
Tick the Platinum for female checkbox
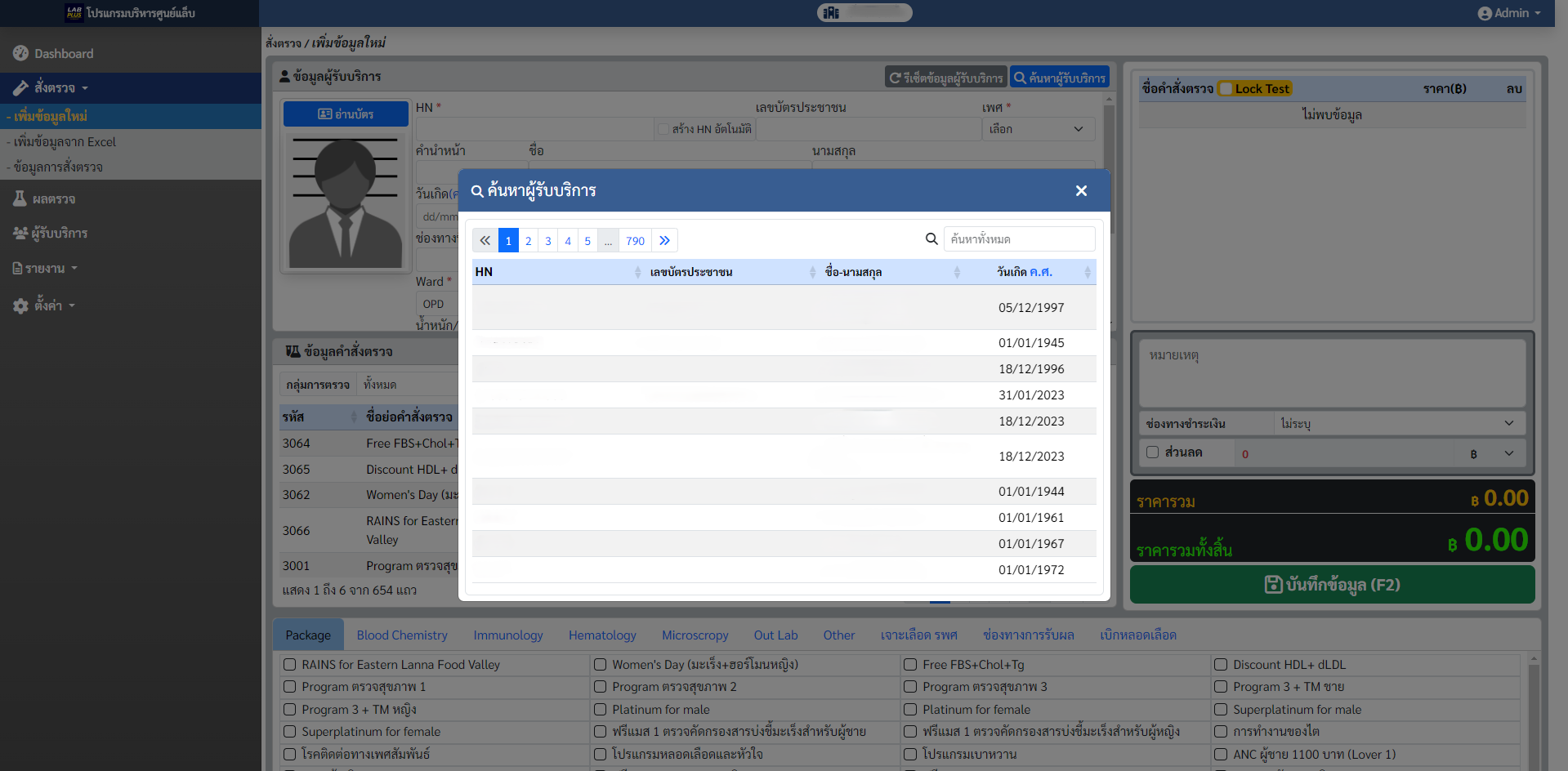pyautogui.click(x=910, y=710)
